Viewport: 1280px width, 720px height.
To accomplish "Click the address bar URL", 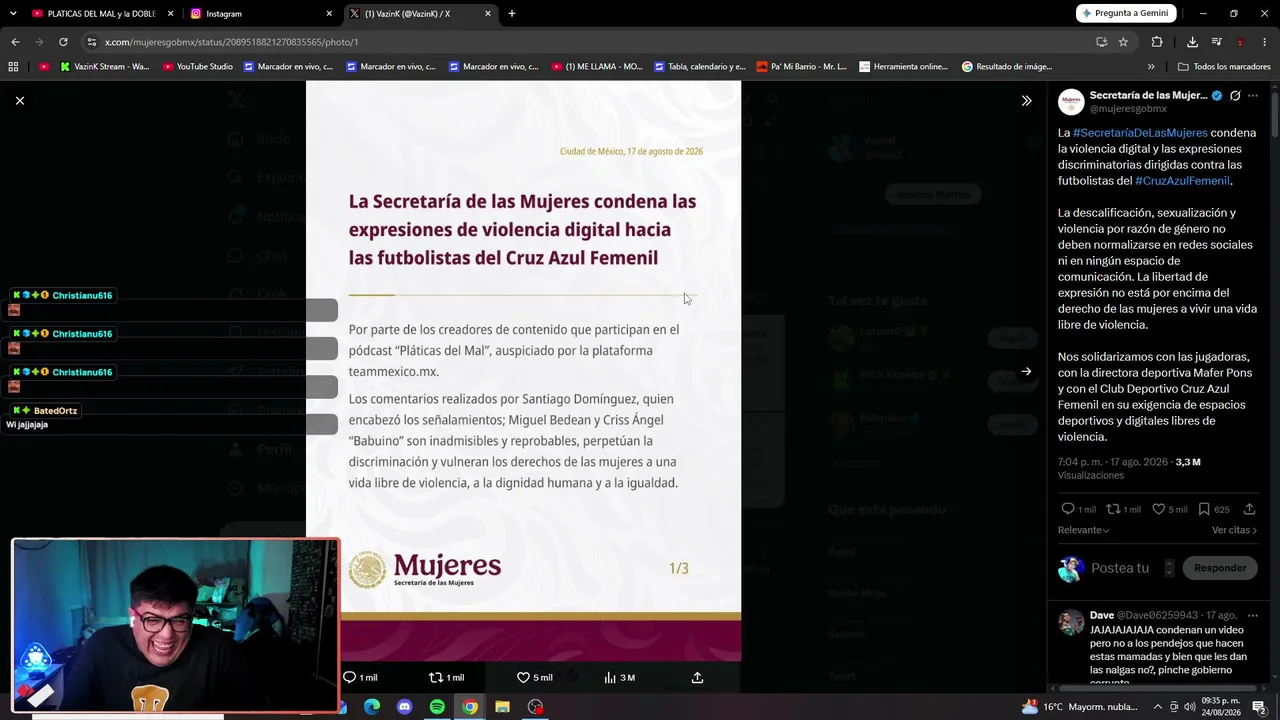I will [232, 42].
